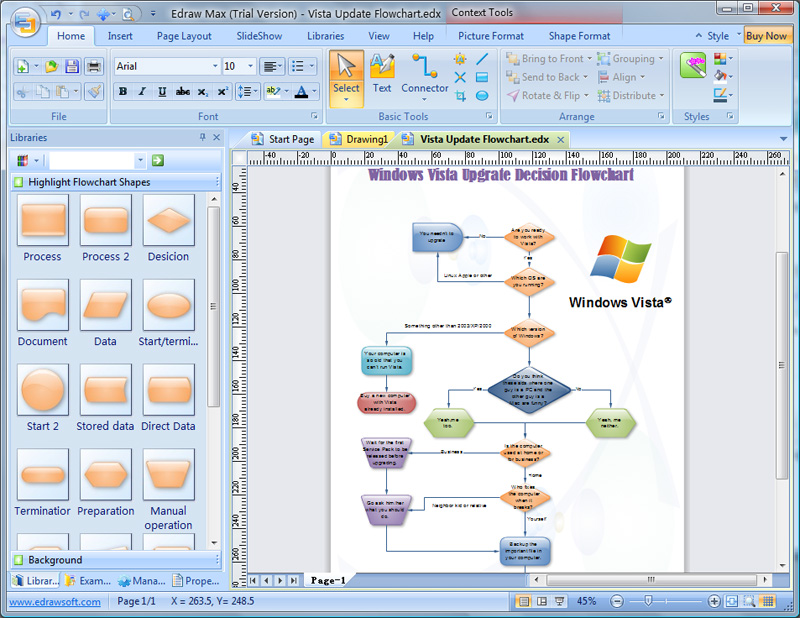
Task: Open the Arial font family dropdown
Action: coord(214,66)
